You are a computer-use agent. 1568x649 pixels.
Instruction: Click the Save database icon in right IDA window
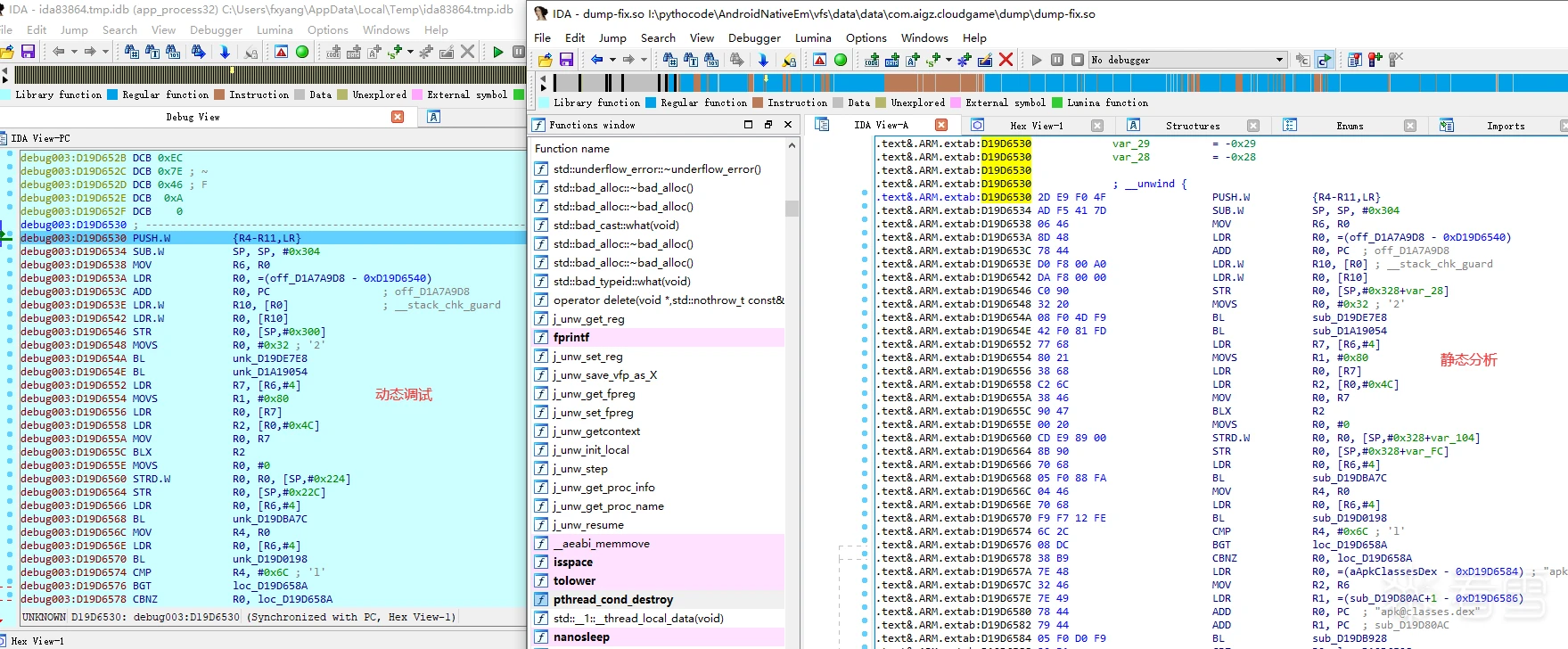point(566,60)
